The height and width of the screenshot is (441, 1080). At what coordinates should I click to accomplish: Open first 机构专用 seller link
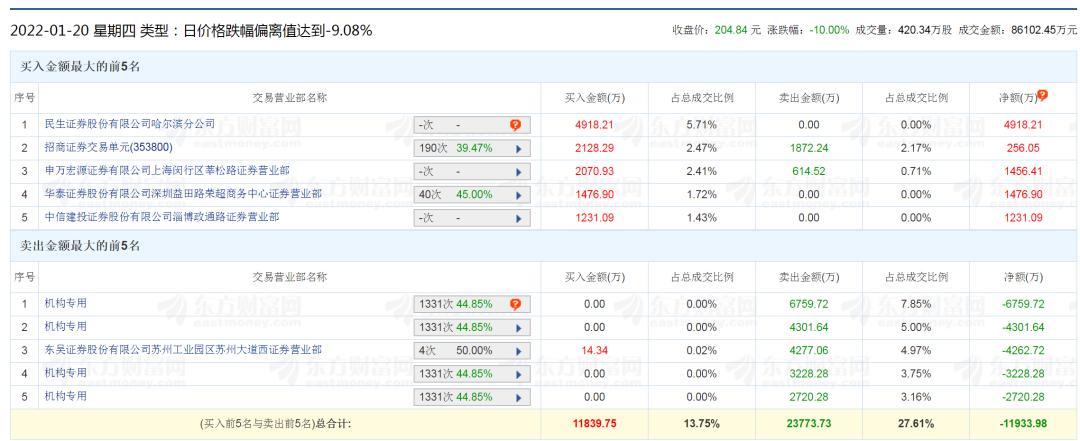[x=65, y=303]
